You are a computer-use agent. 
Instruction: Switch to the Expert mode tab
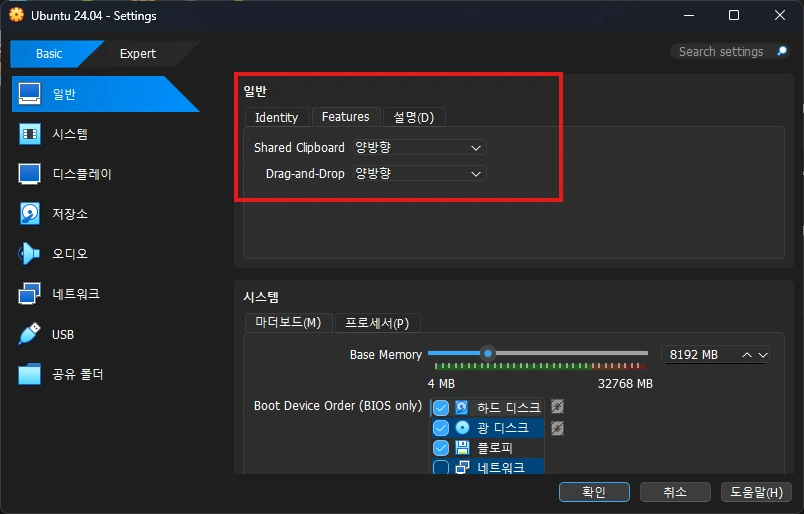click(137, 54)
